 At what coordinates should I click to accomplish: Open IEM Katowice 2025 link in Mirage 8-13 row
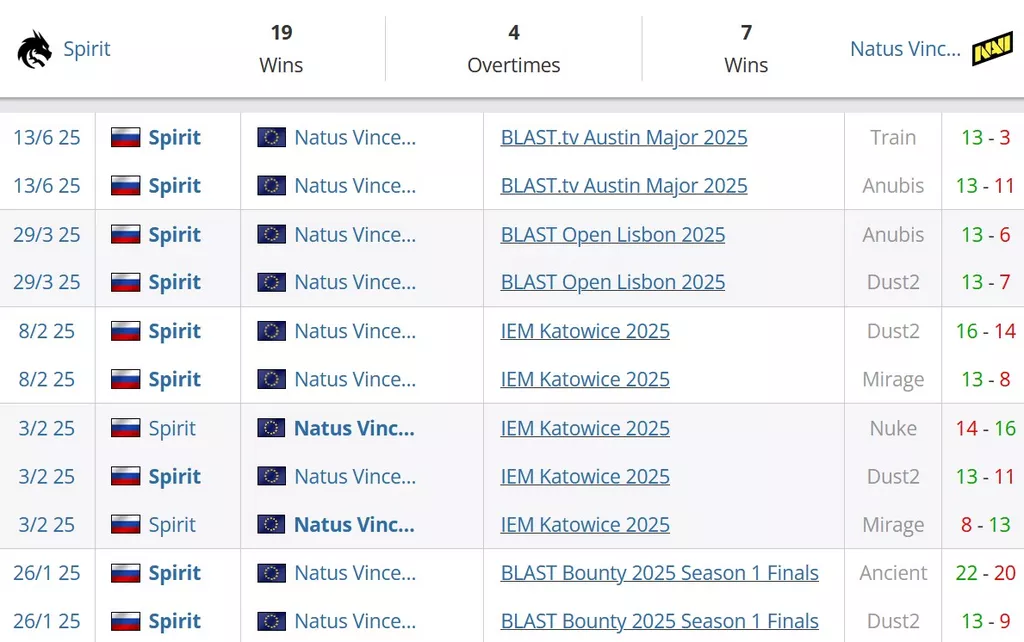585,524
